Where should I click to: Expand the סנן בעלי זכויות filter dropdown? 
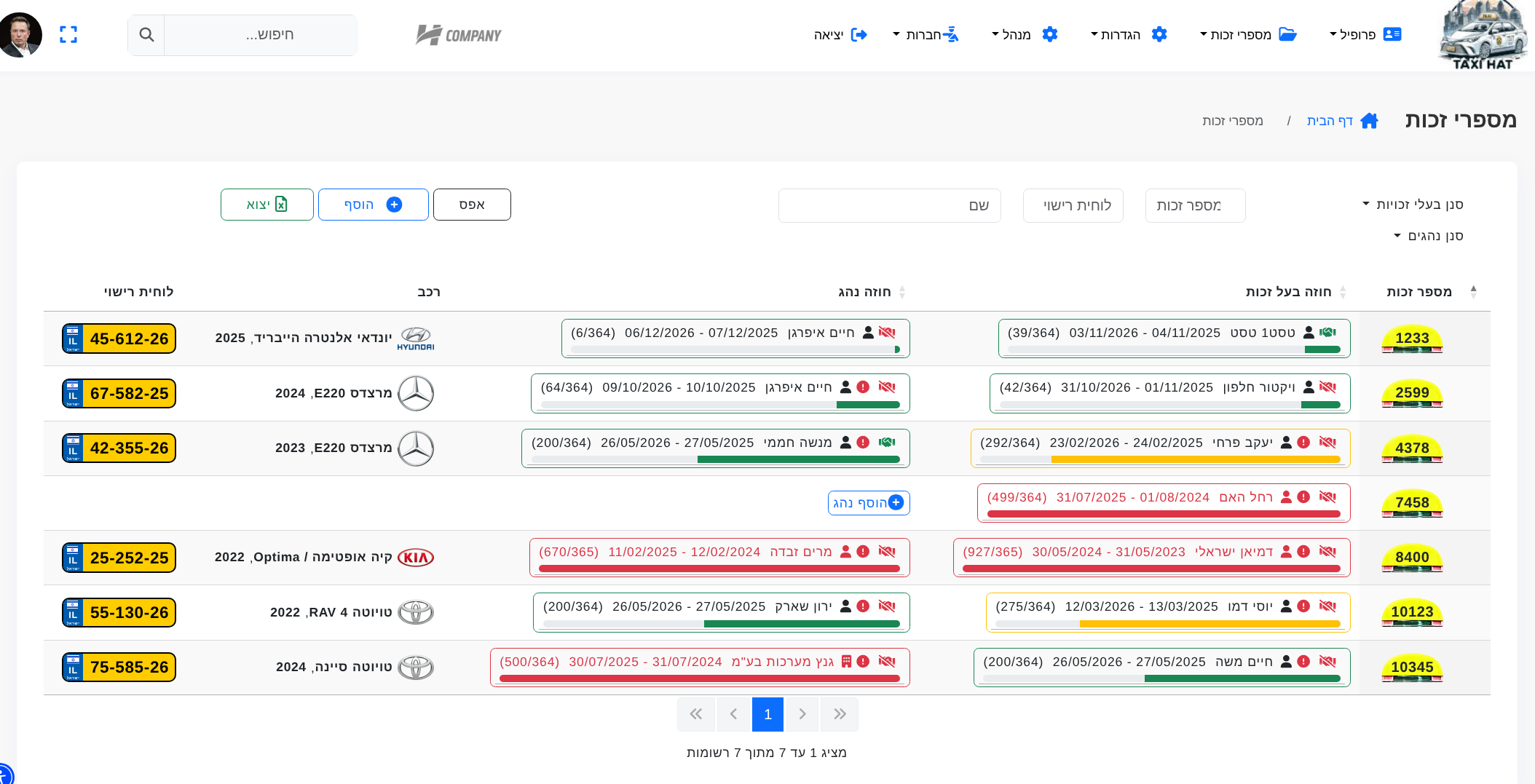[x=1413, y=205]
